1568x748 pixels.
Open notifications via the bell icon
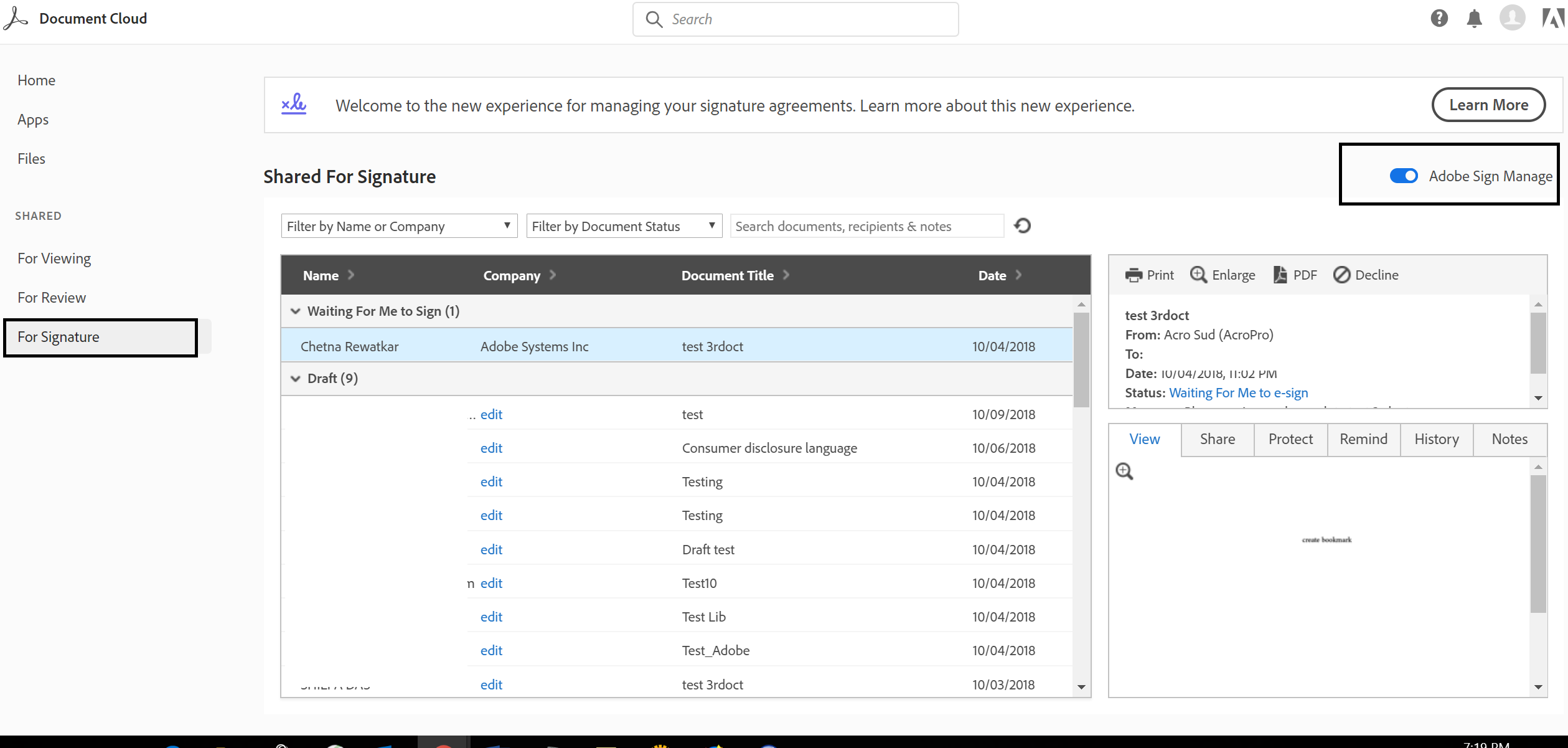tap(1475, 17)
